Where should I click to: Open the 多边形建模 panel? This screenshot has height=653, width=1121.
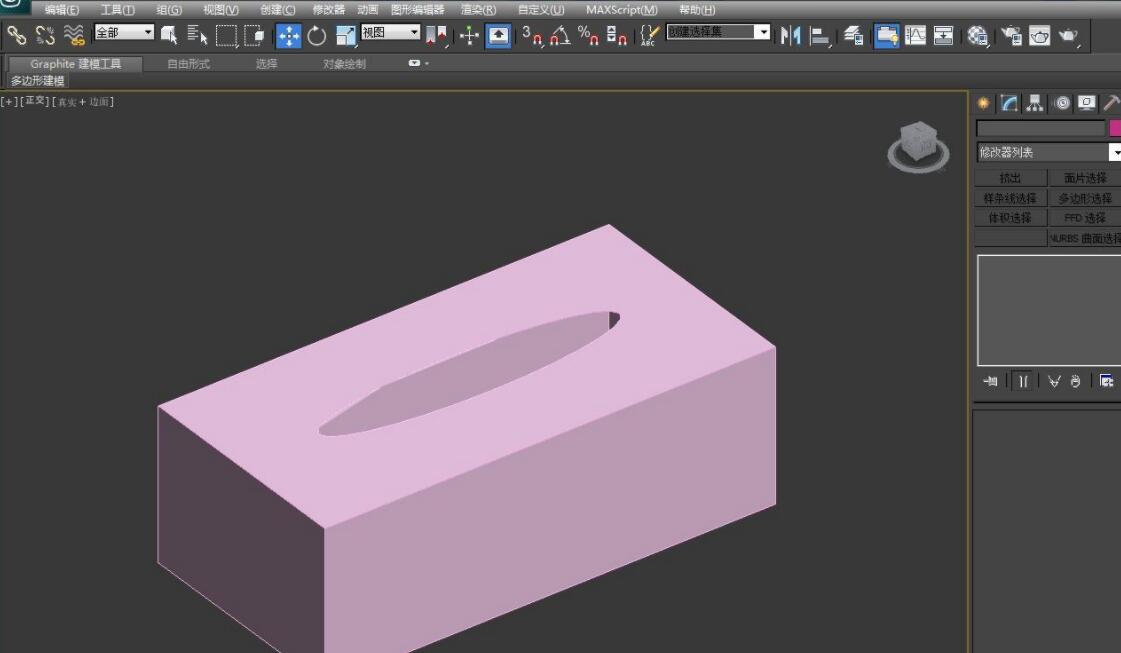point(37,81)
